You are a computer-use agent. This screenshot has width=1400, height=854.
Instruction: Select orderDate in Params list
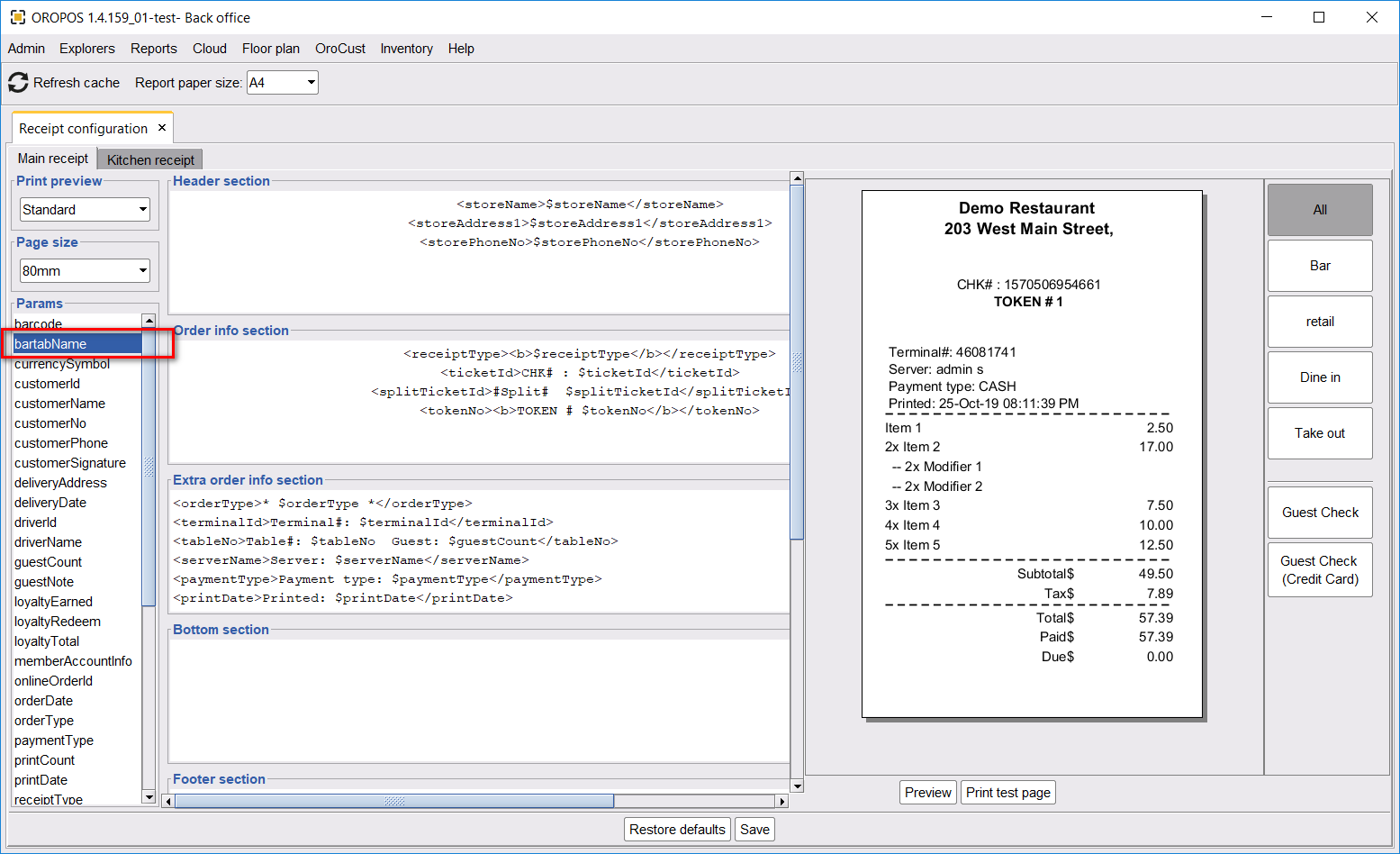pyautogui.click(x=77, y=701)
